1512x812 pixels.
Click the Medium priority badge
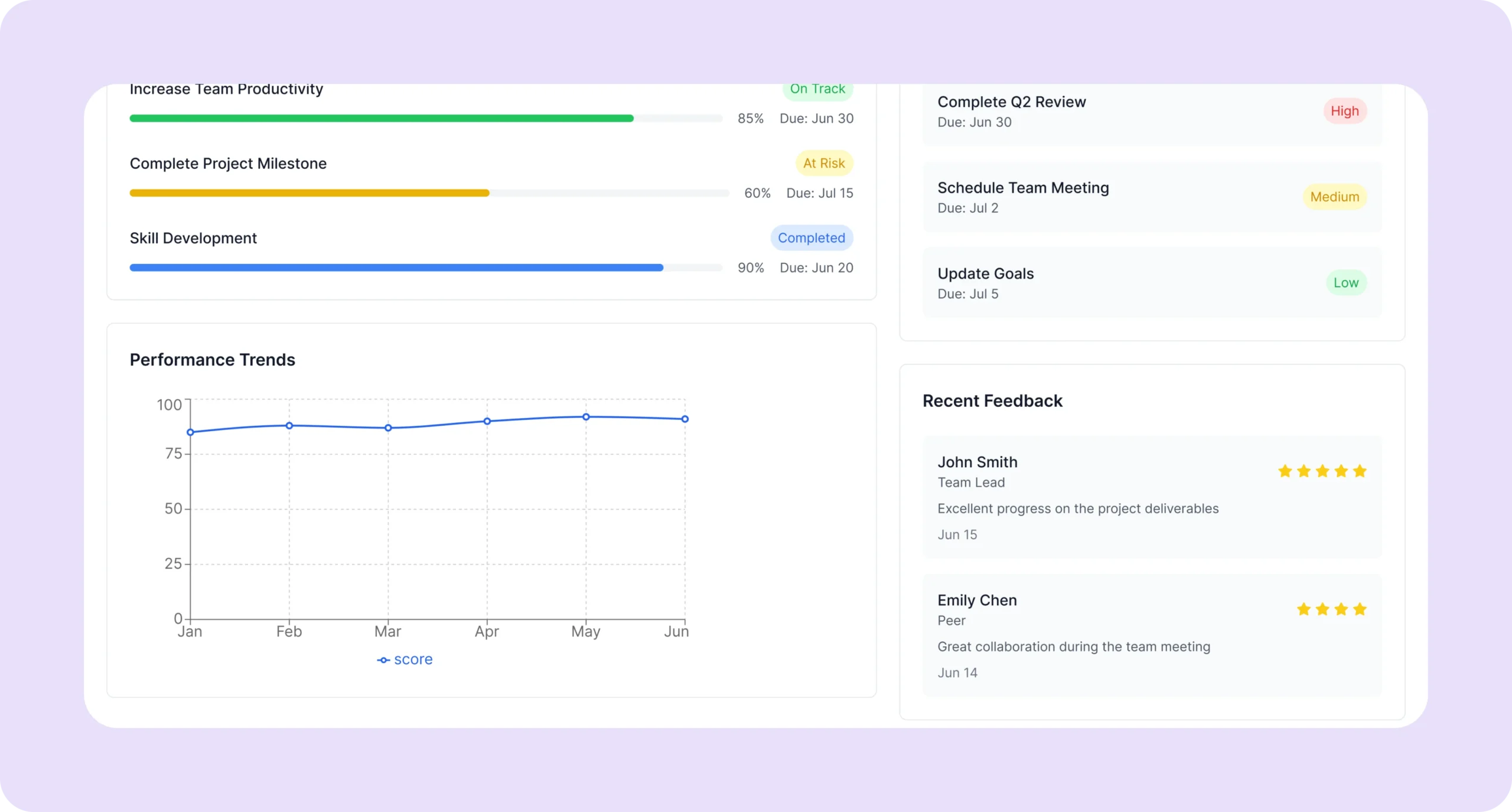[1334, 197]
